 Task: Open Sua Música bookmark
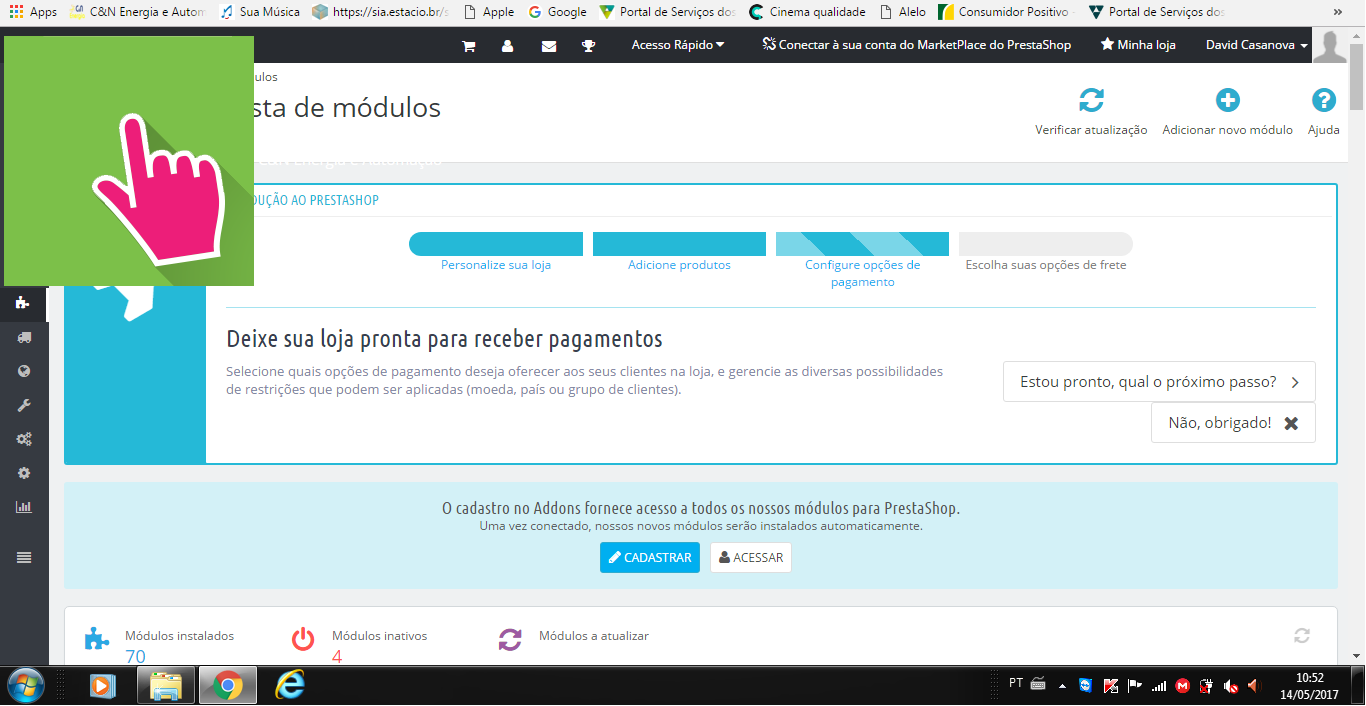[260, 12]
